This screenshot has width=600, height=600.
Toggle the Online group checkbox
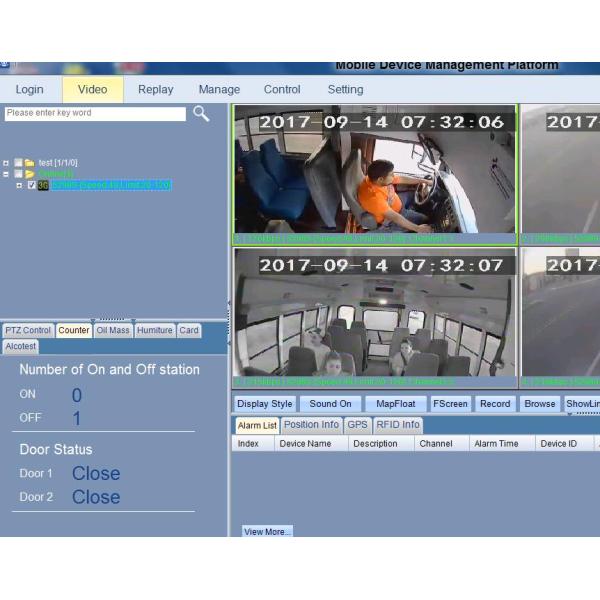pyautogui.click(x=18, y=173)
